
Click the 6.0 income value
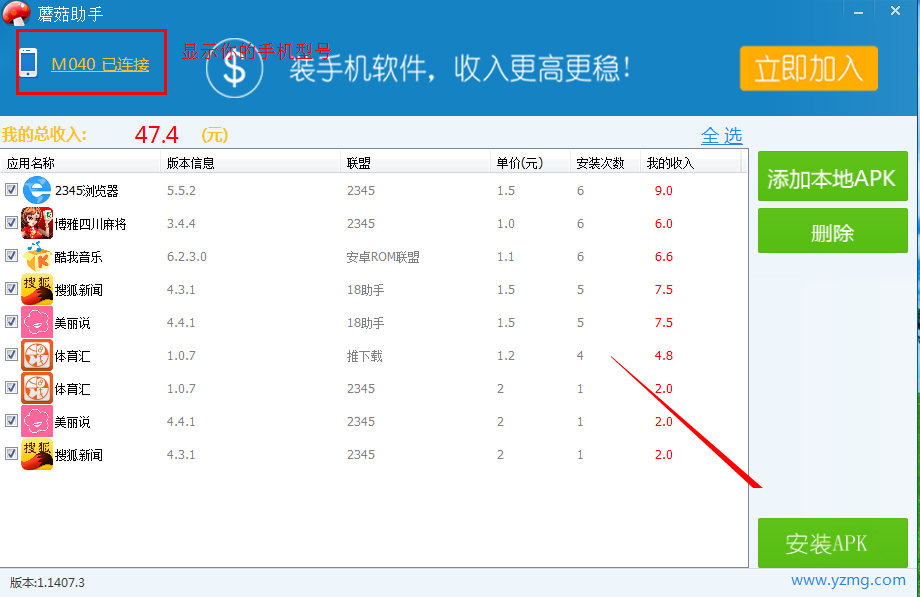(664, 224)
